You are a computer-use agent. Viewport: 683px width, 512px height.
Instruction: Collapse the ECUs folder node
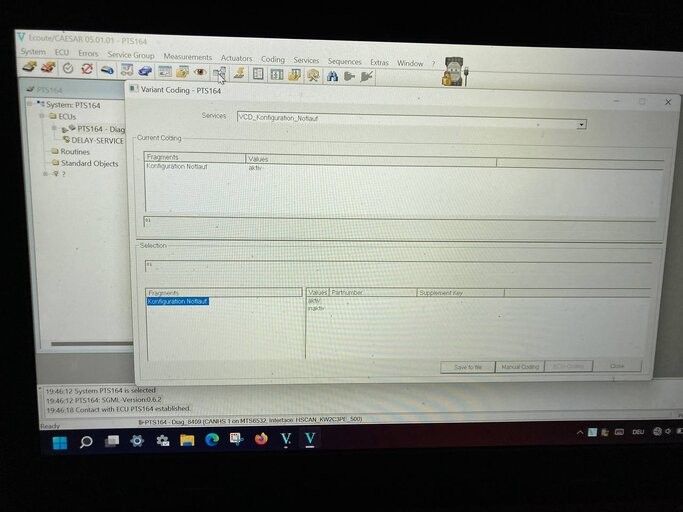(x=42, y=116)
